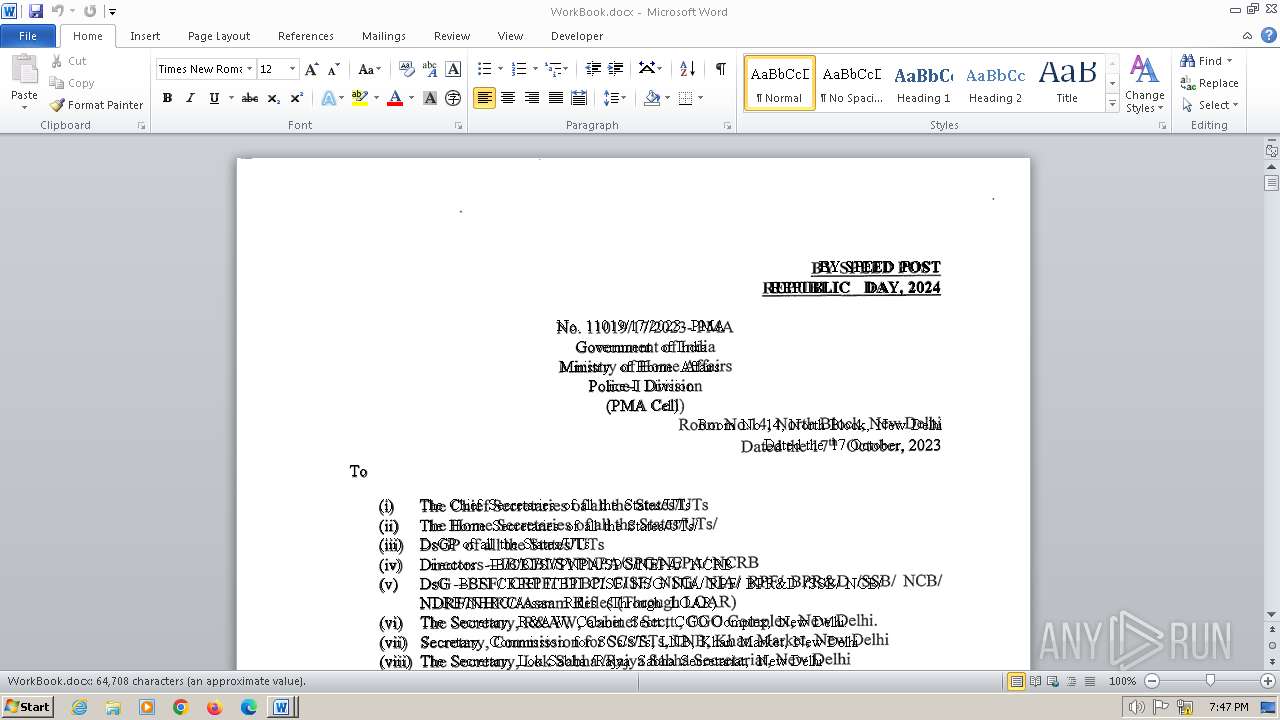The width and height of the screenshot is (1280, 720).
Task: Toggle Superscript formatting
Action: tap(297, 98)
